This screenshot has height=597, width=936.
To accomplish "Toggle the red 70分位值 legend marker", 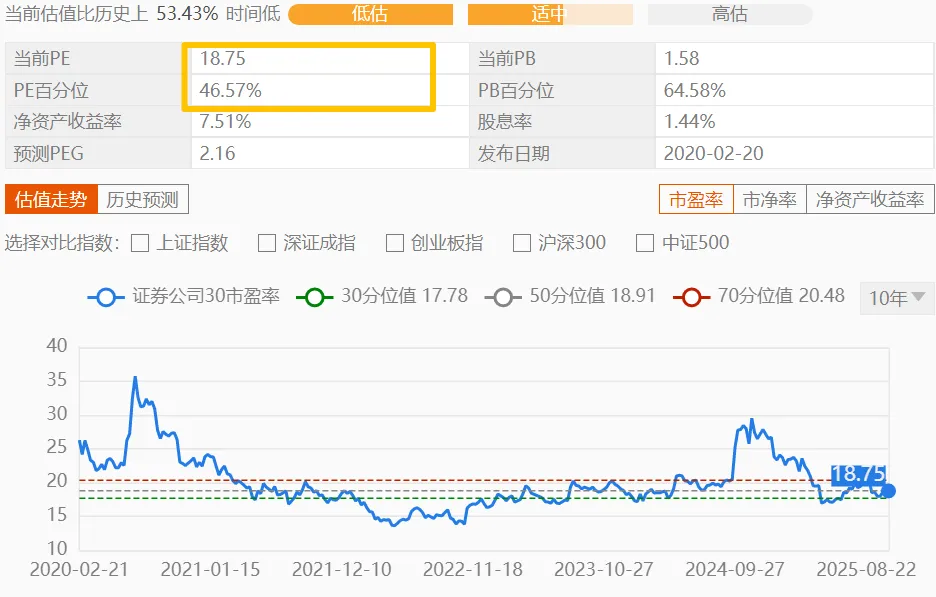I will pos(692,297).
